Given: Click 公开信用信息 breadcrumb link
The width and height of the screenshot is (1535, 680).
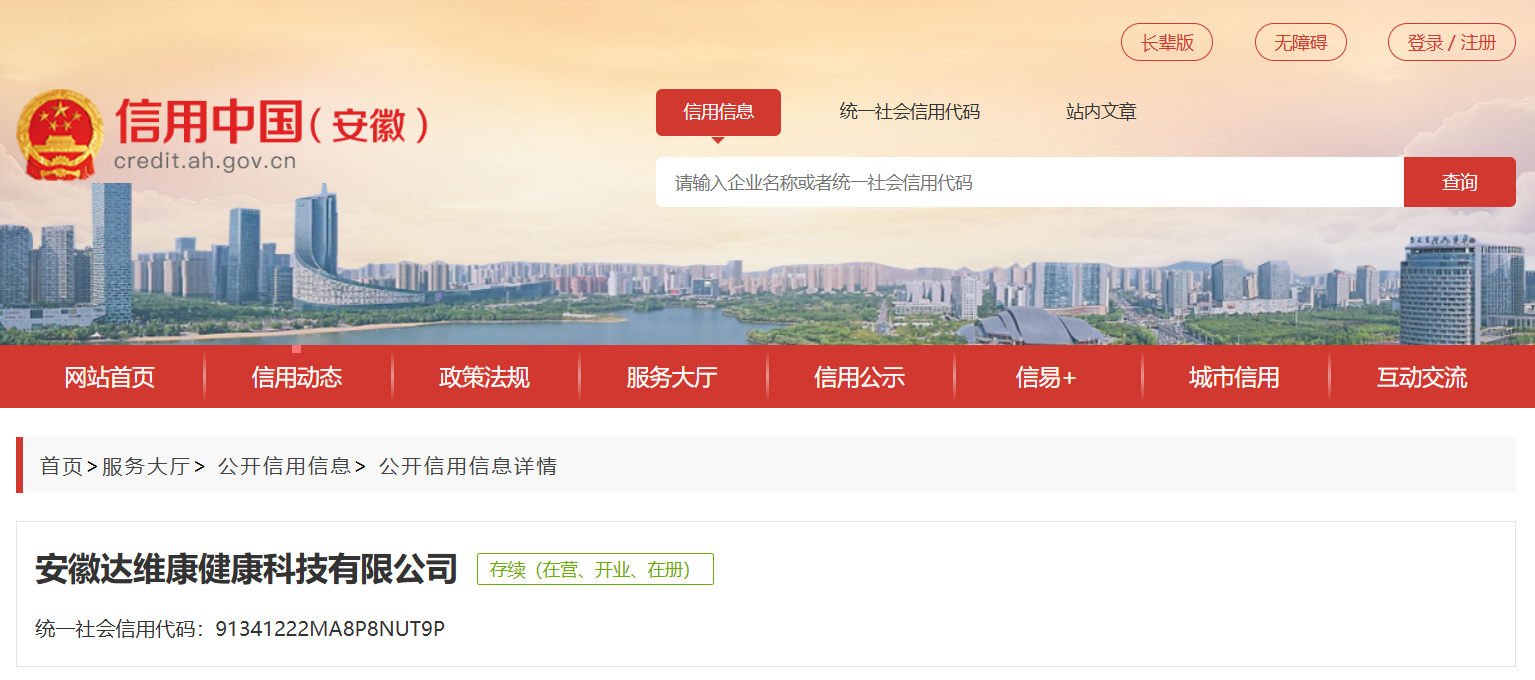Looking at the screenshot, I should (284, 466).
